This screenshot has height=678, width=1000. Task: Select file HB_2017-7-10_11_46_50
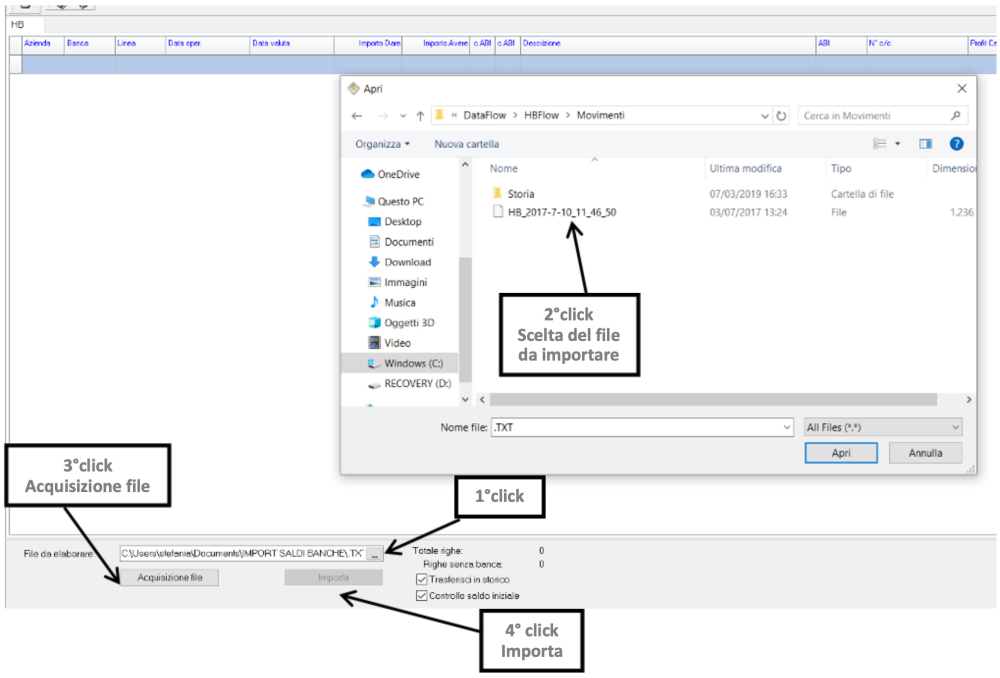click(561, 212)
